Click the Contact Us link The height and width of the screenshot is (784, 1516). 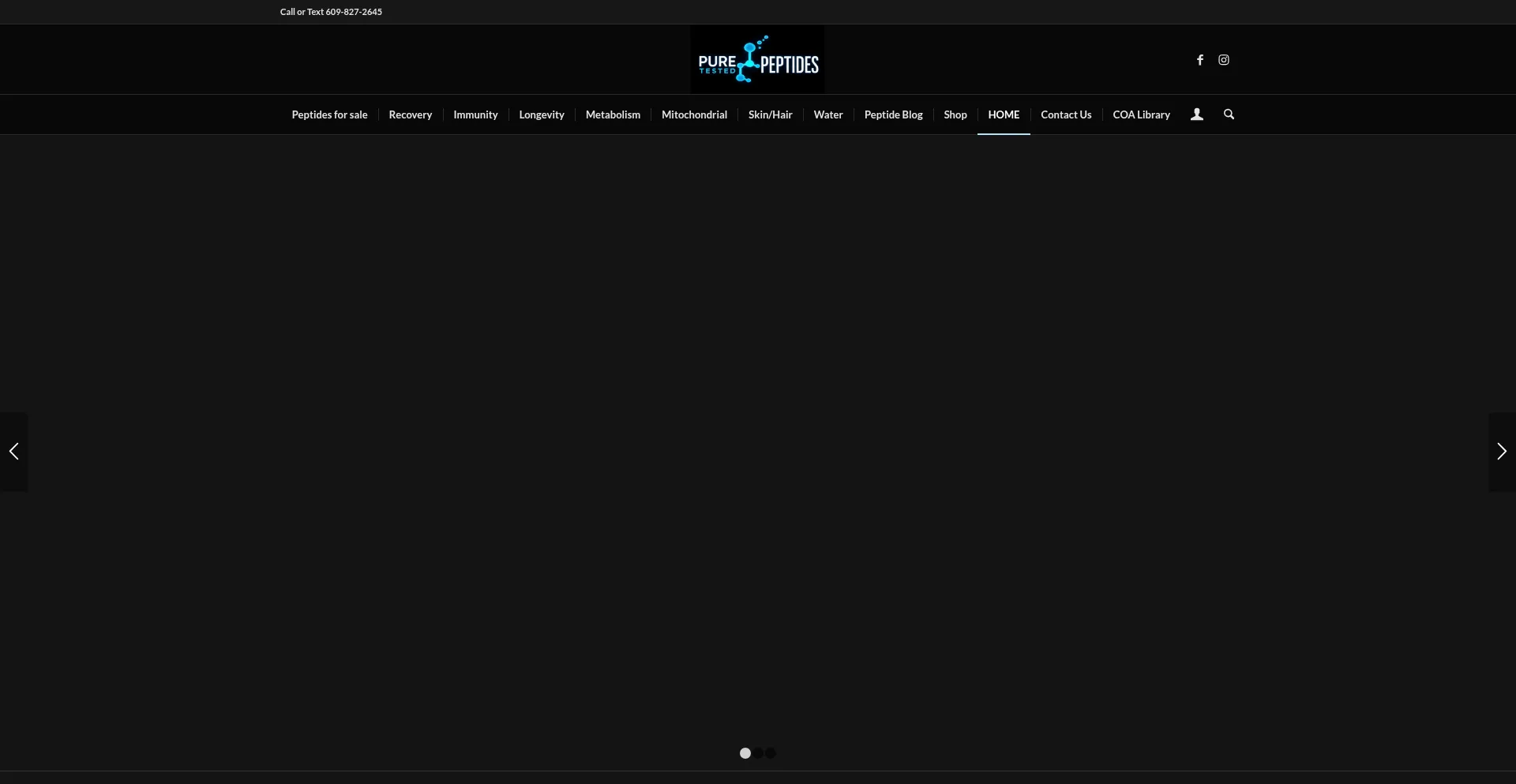click(1065, 114)
